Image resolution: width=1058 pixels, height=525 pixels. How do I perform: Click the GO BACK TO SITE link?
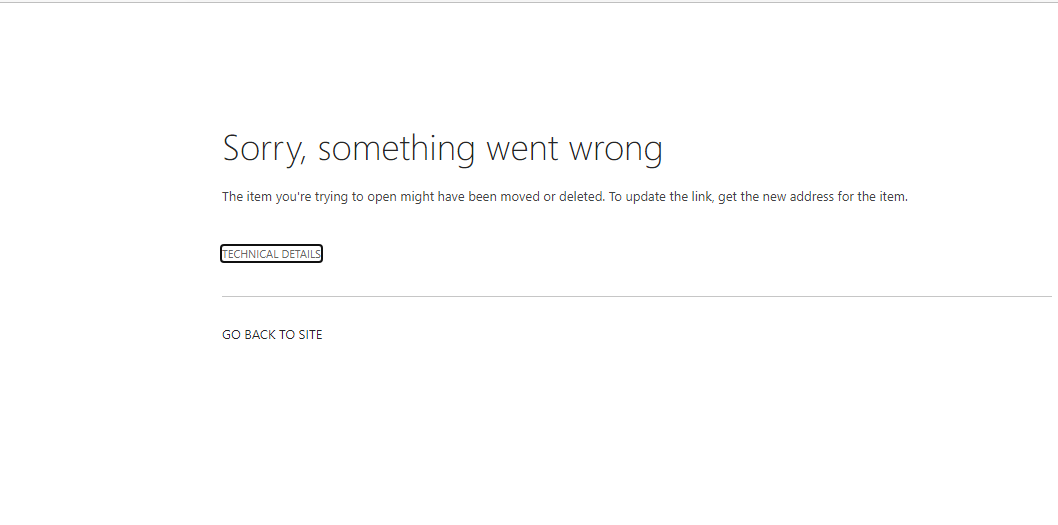(272, 335)
